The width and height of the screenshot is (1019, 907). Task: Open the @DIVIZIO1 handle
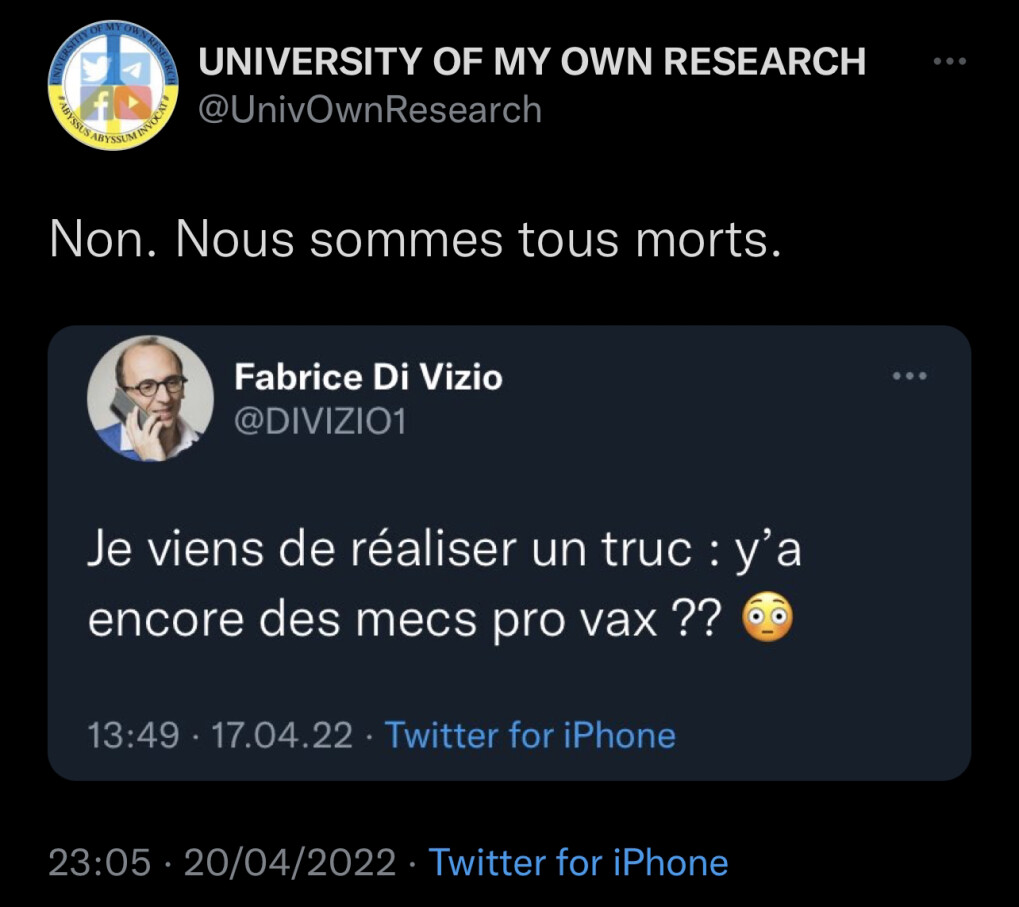coord(320,422)
